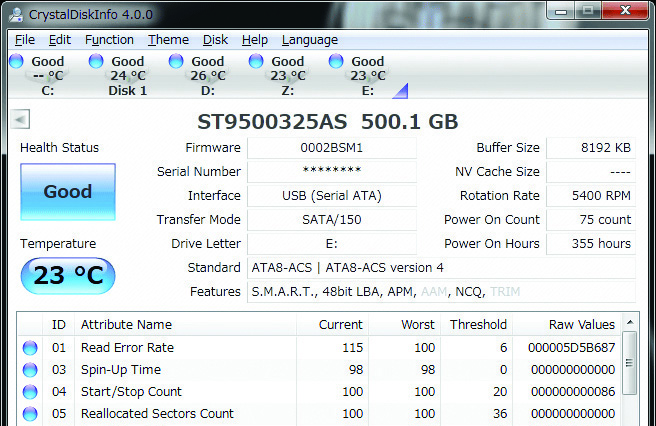656x426 pixels.
Task: Click the Interface field USB (Serial ATA)
Action: pyautogui.click(x=332, y=195)
